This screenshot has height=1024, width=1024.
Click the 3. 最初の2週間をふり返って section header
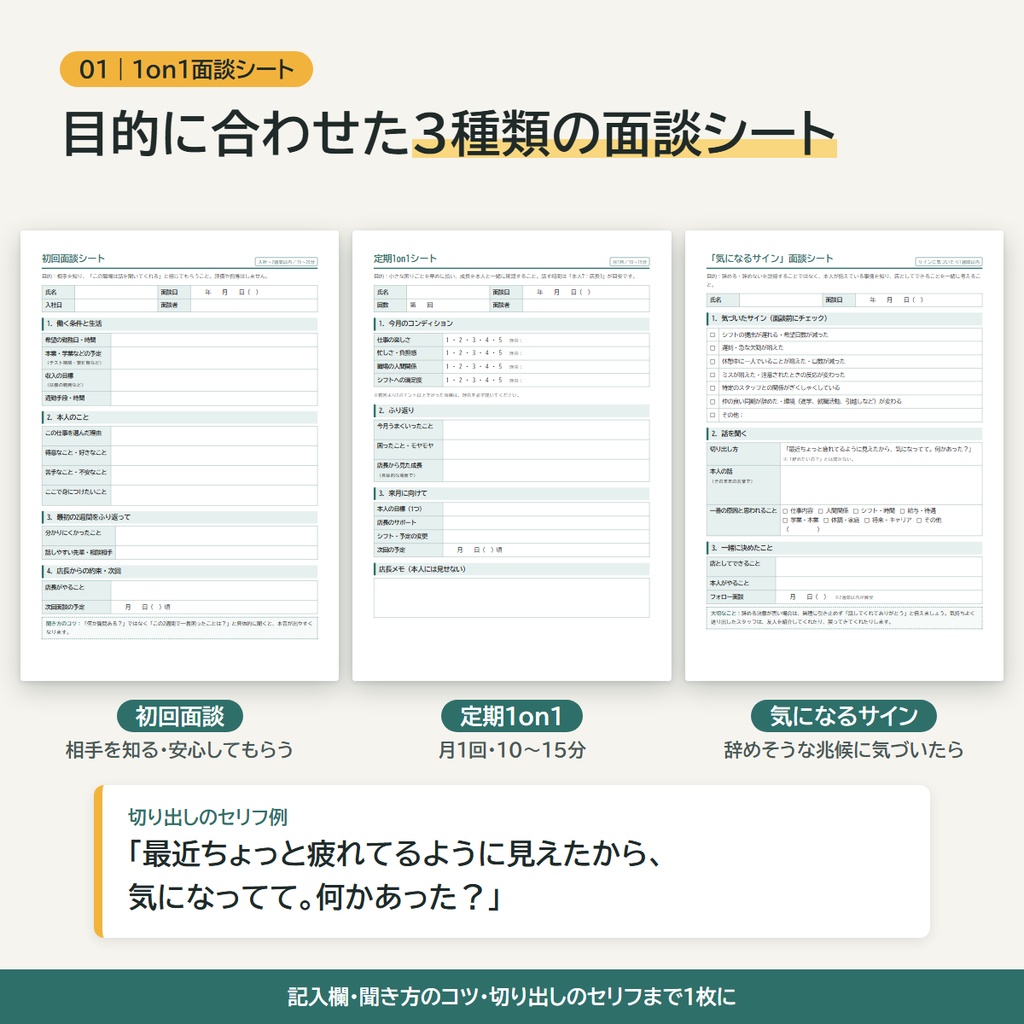pyautogui.click(x=180, y=517)
